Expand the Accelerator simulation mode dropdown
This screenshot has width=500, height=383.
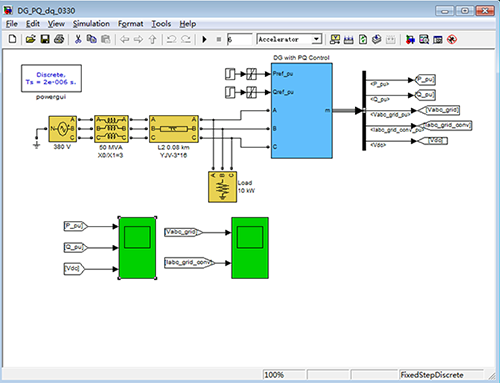(x=316, y=39)
